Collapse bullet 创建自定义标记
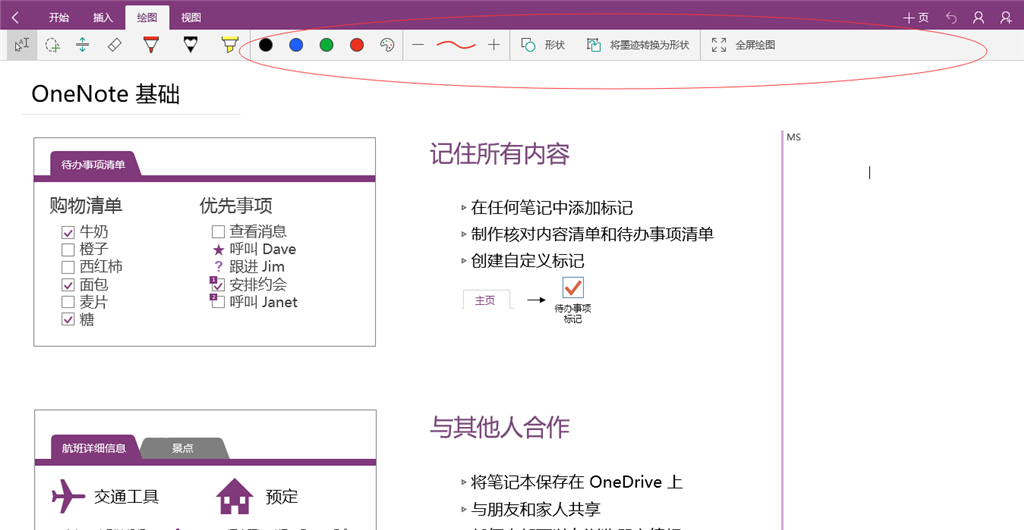The image size is (1024, 530). click(x=464, y=261)
